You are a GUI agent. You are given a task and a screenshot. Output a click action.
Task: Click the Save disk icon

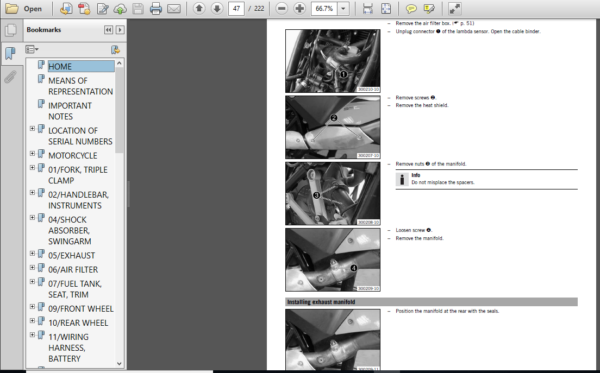pos(138,8)
